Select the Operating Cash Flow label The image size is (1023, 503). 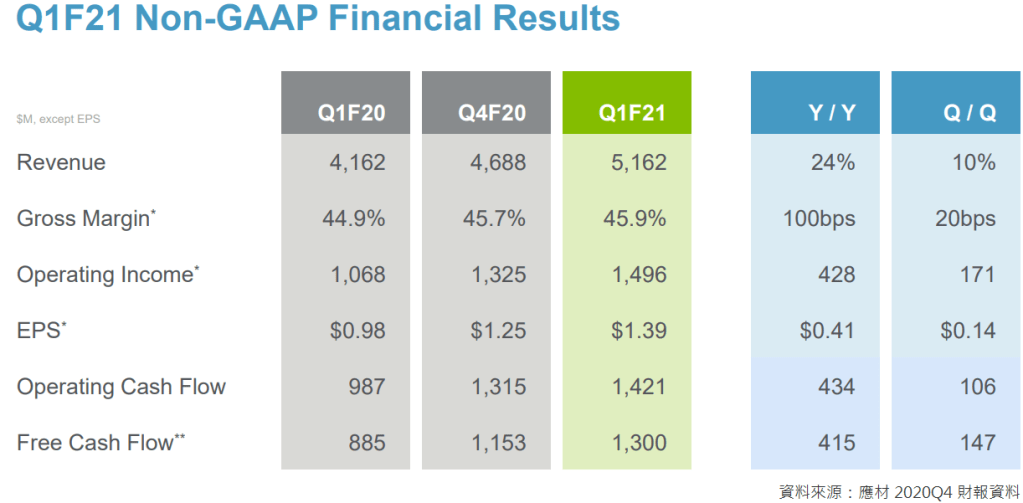(x=121, y=387)
